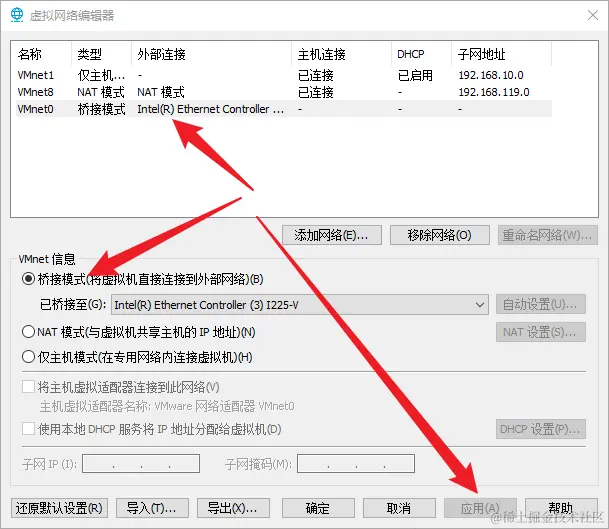Toggle 使用本地 DHCP 服务 checkbox
This screenshot has height=529, width=609.
point(28,429)
